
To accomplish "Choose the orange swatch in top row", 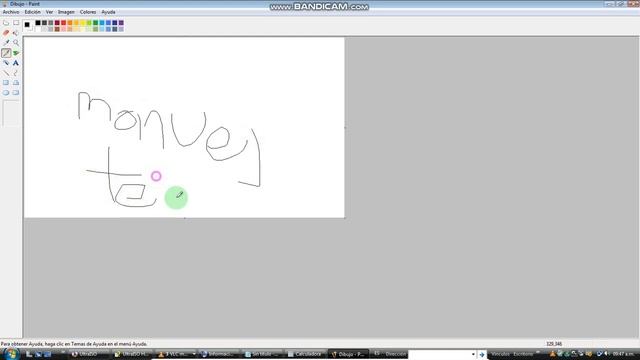I will (x=70, y=23).
